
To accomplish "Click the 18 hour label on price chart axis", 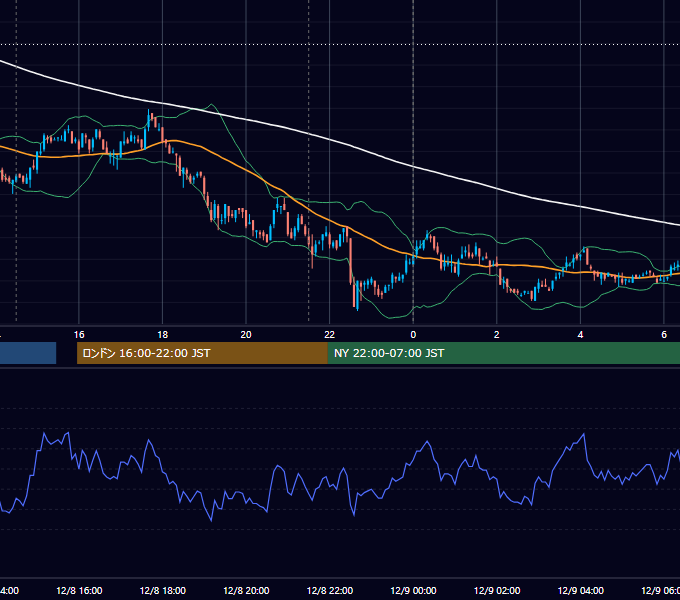I will pos(162,335).
